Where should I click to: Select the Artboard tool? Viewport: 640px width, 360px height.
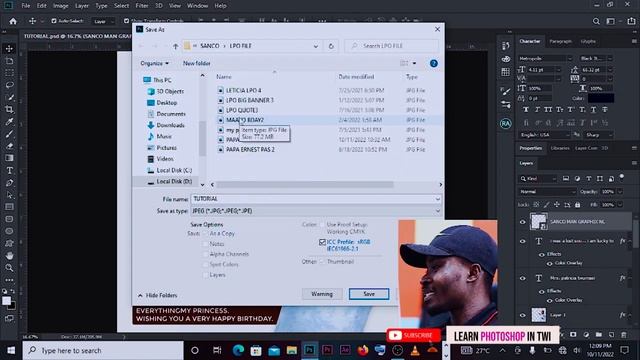(9, 61)
